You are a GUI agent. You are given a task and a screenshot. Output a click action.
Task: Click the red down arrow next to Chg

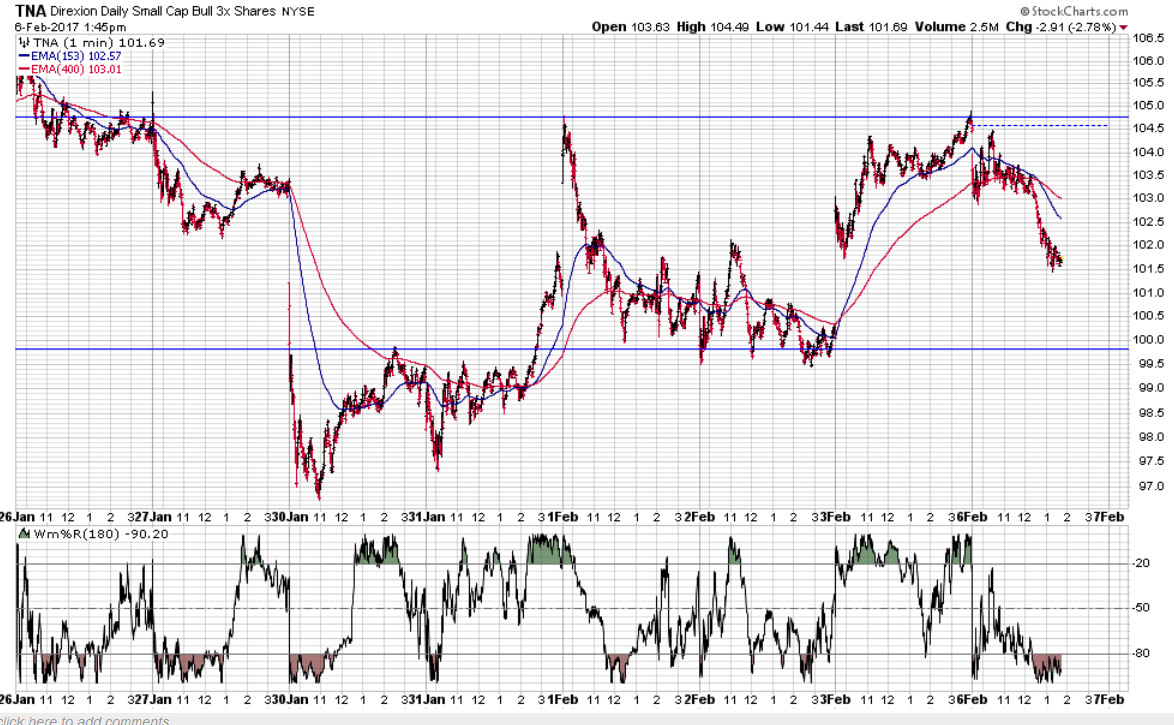pos(1123,28)
